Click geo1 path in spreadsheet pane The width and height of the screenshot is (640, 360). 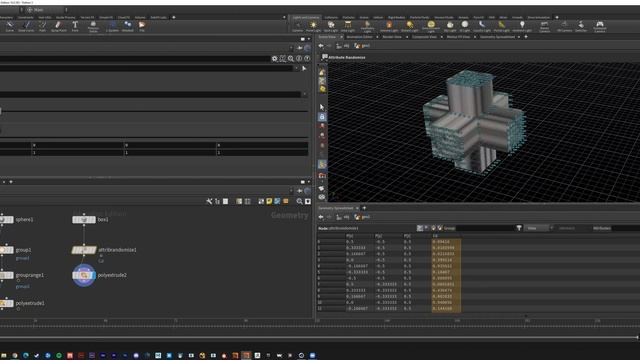[x=362, y=217]
